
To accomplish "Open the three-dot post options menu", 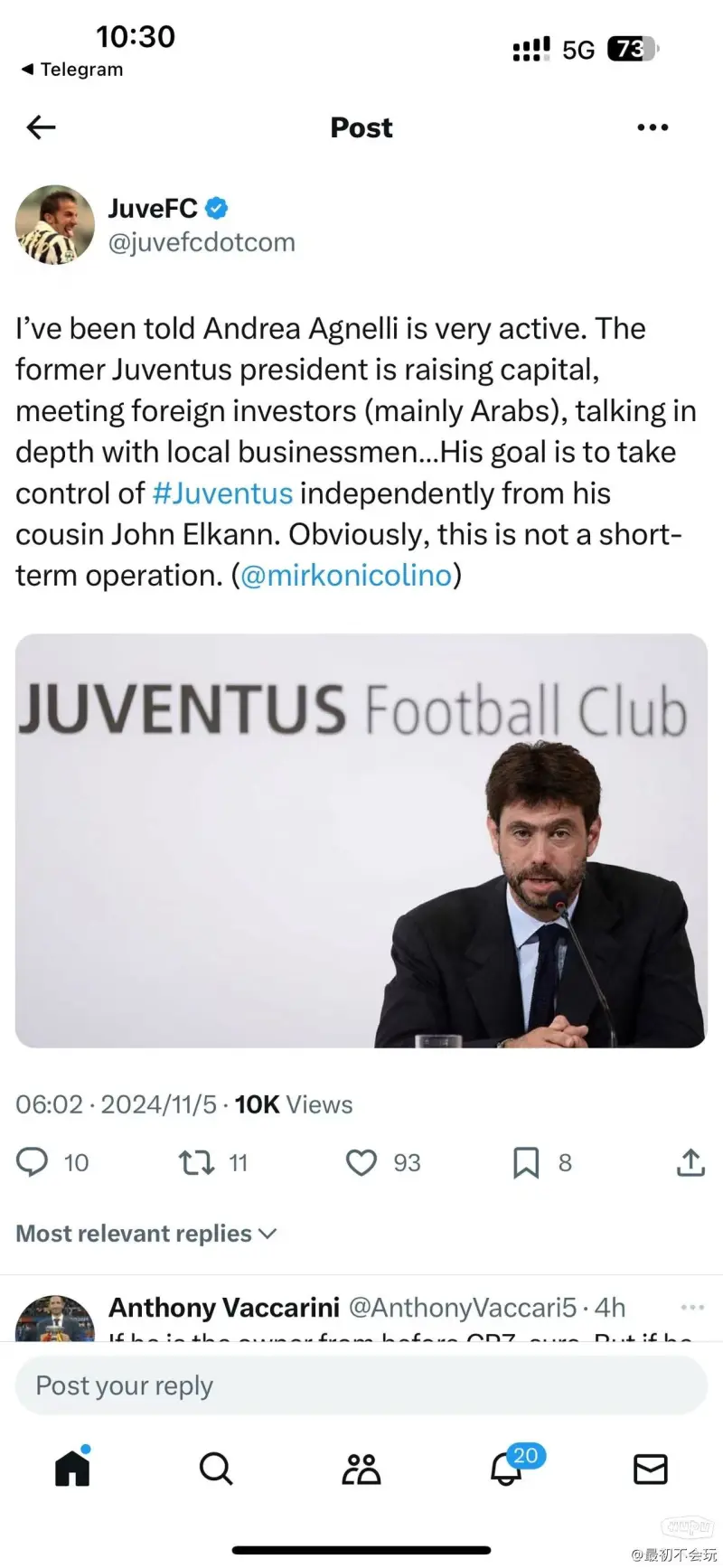I will point(653,127).
